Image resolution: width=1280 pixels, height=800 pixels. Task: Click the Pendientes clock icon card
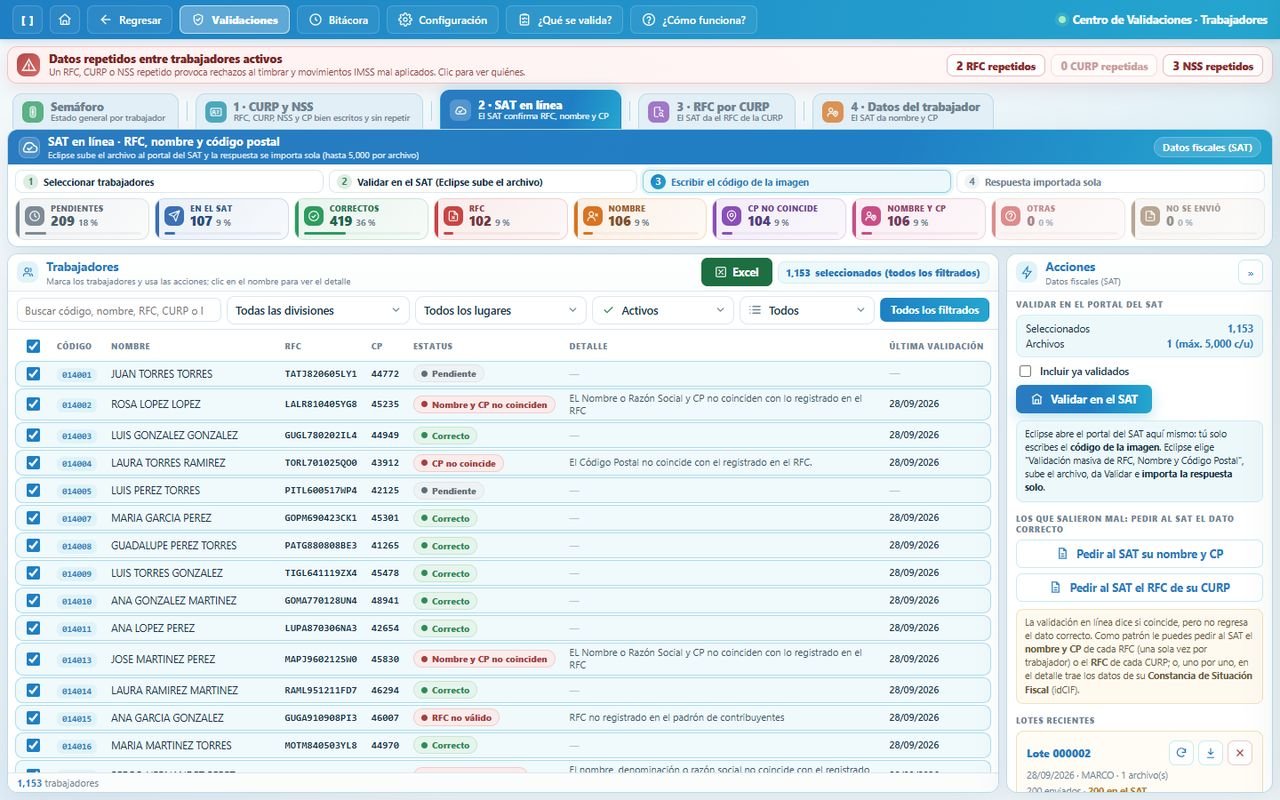35,216
